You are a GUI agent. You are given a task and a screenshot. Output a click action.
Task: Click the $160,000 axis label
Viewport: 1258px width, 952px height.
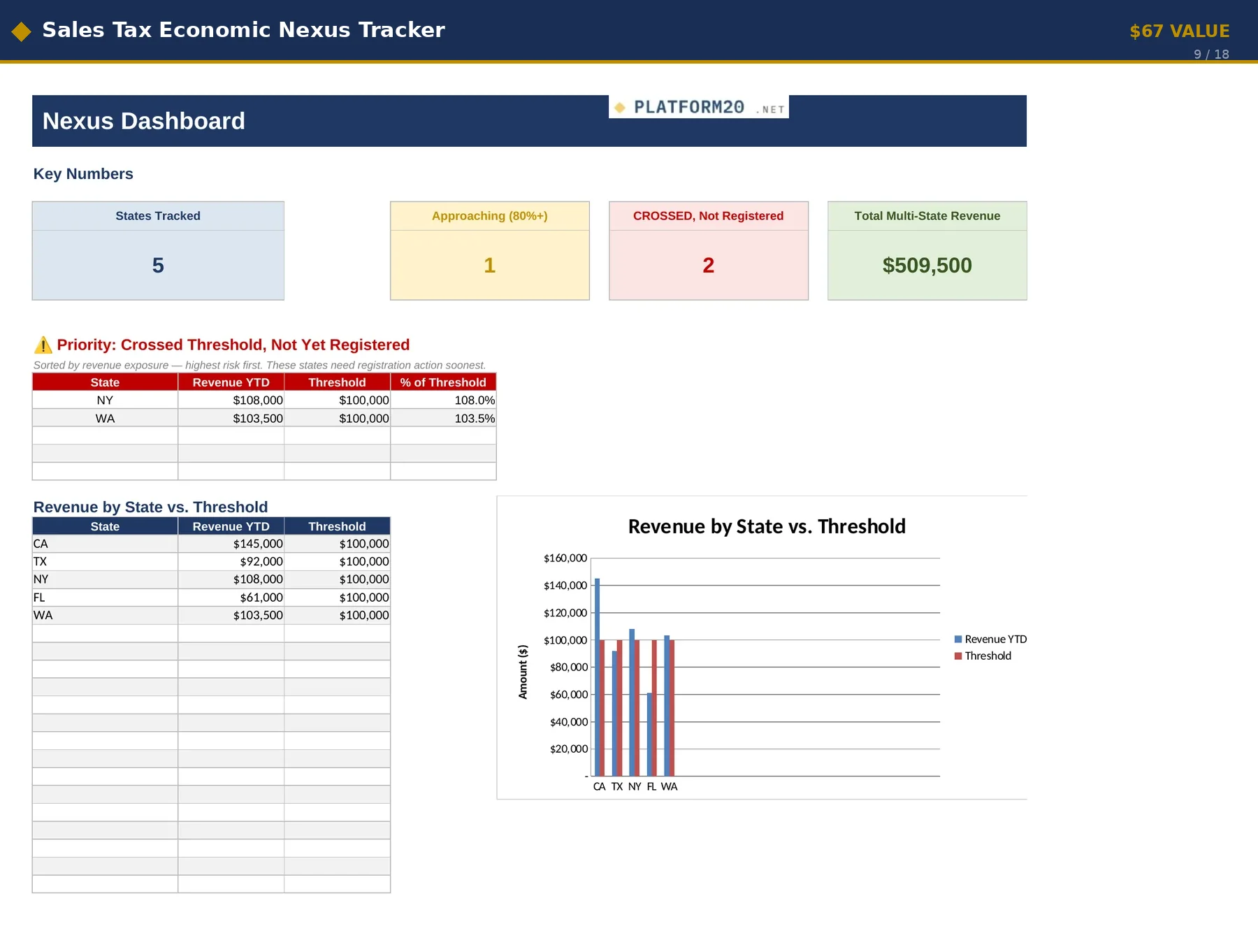(x=565, y=558)
